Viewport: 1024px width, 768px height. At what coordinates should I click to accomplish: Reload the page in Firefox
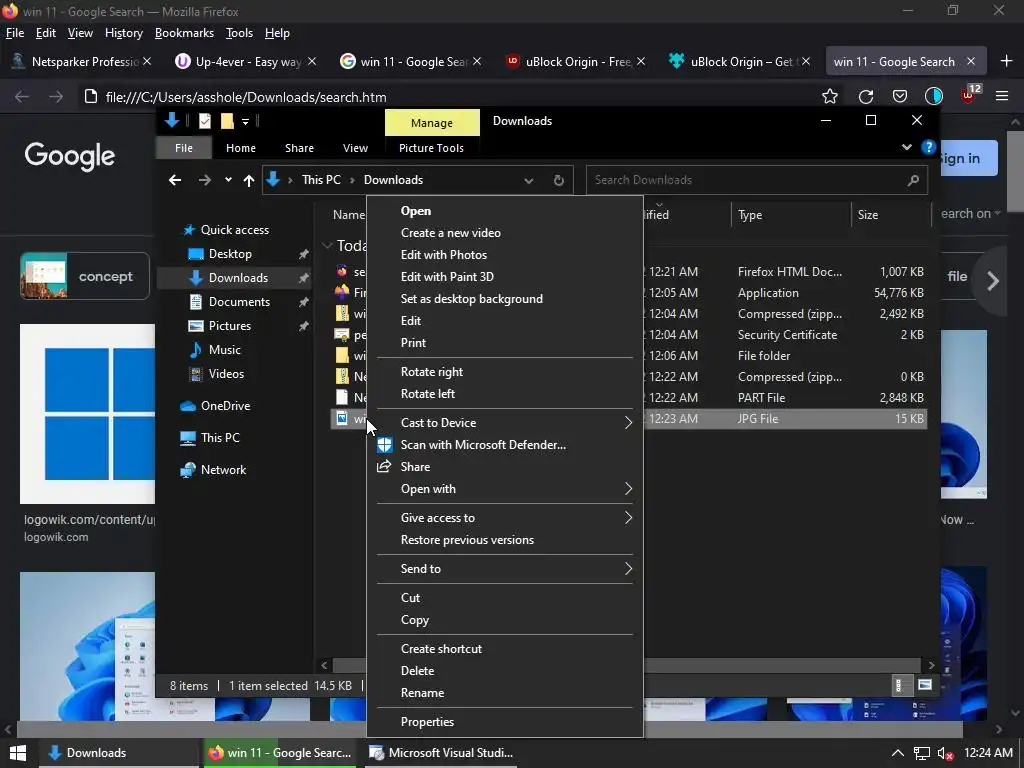(x=866, y=97)
